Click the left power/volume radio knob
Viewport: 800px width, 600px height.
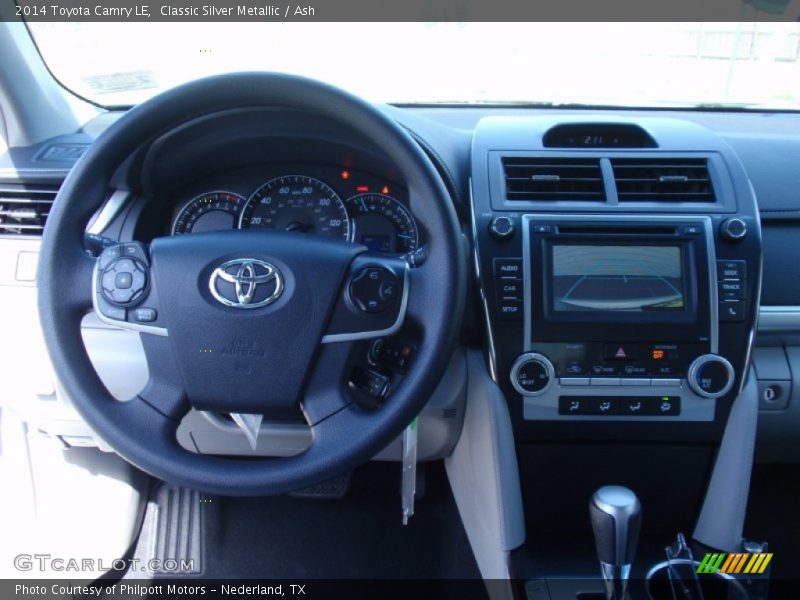(x=502, y=226)
